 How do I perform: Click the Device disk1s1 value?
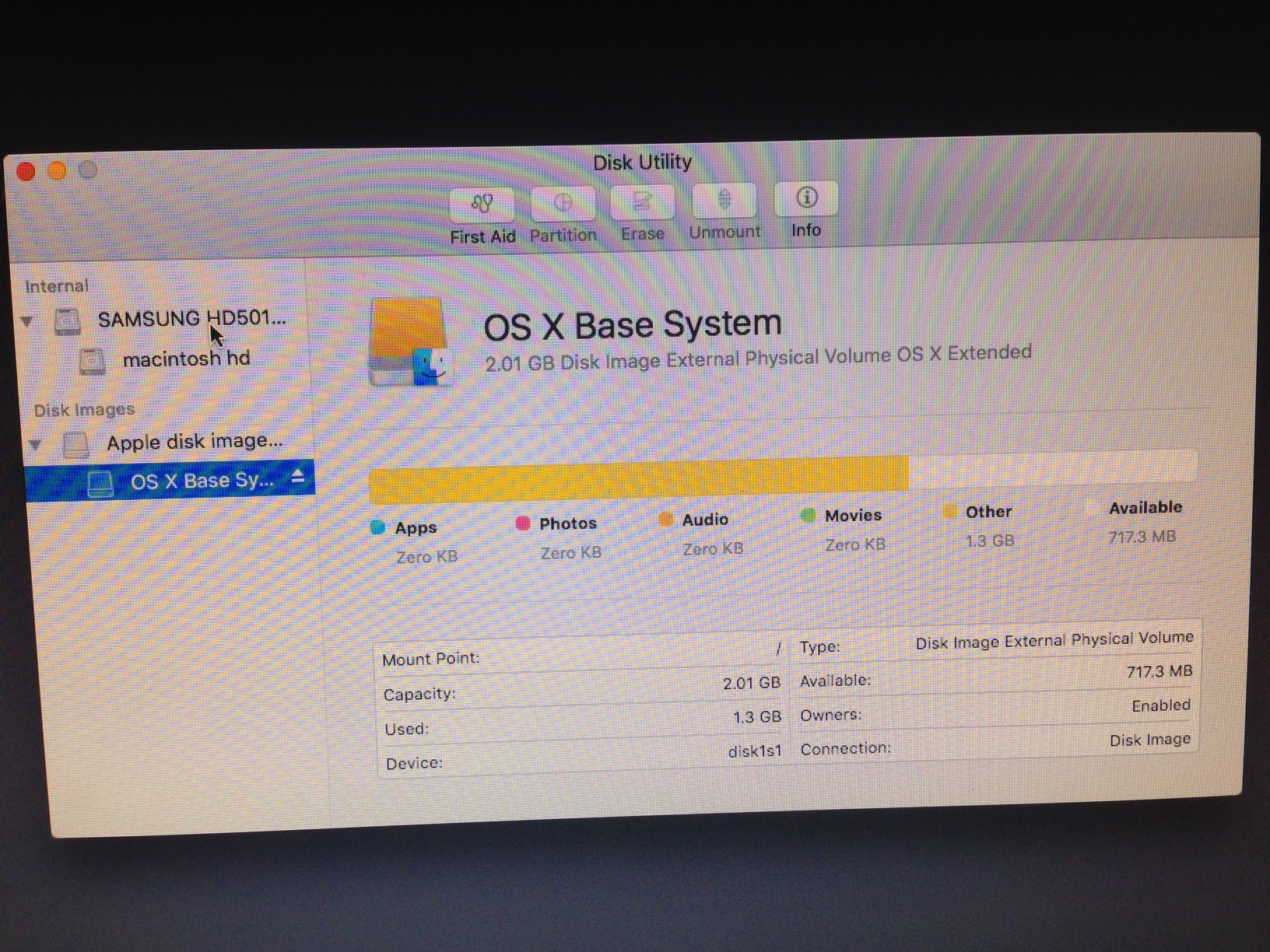click(x=755, y=751)
